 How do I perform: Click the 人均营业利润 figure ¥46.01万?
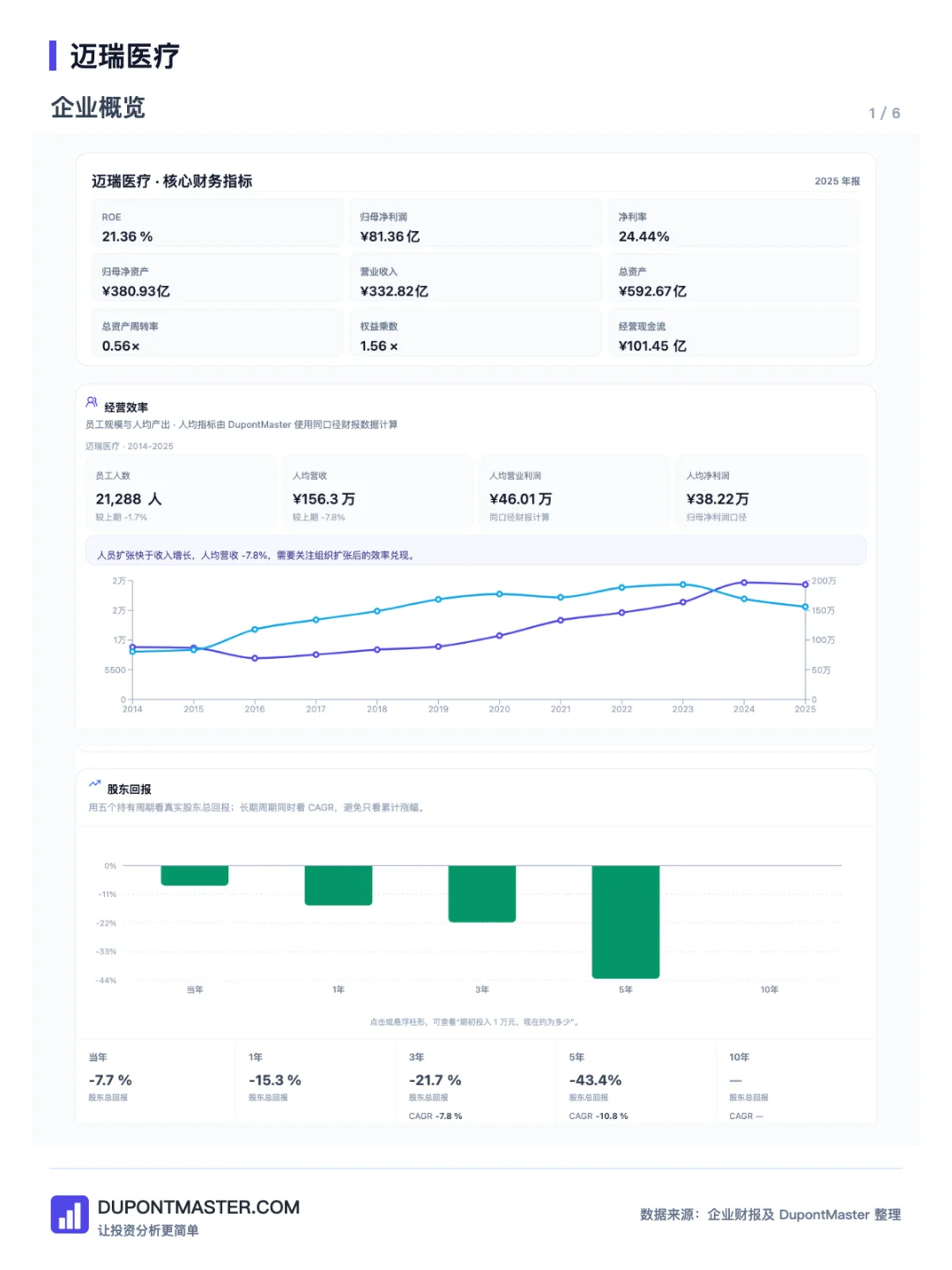(x=520, y=499)
